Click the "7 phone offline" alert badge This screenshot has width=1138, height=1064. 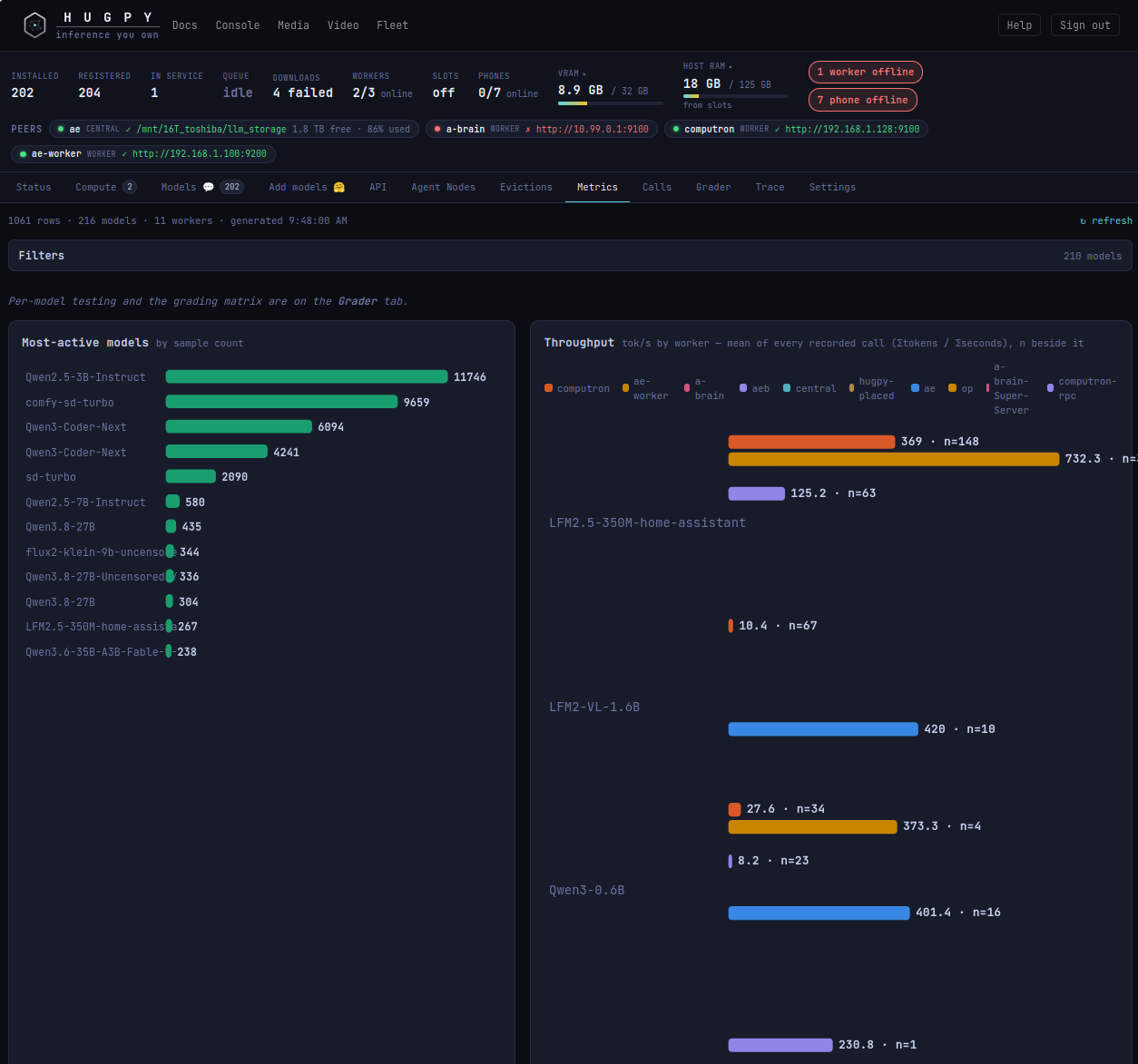coord(862,100)
